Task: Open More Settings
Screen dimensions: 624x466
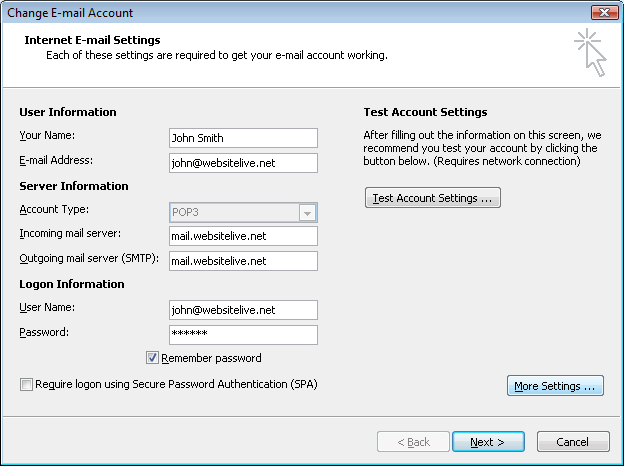Action: coord(555,386)
